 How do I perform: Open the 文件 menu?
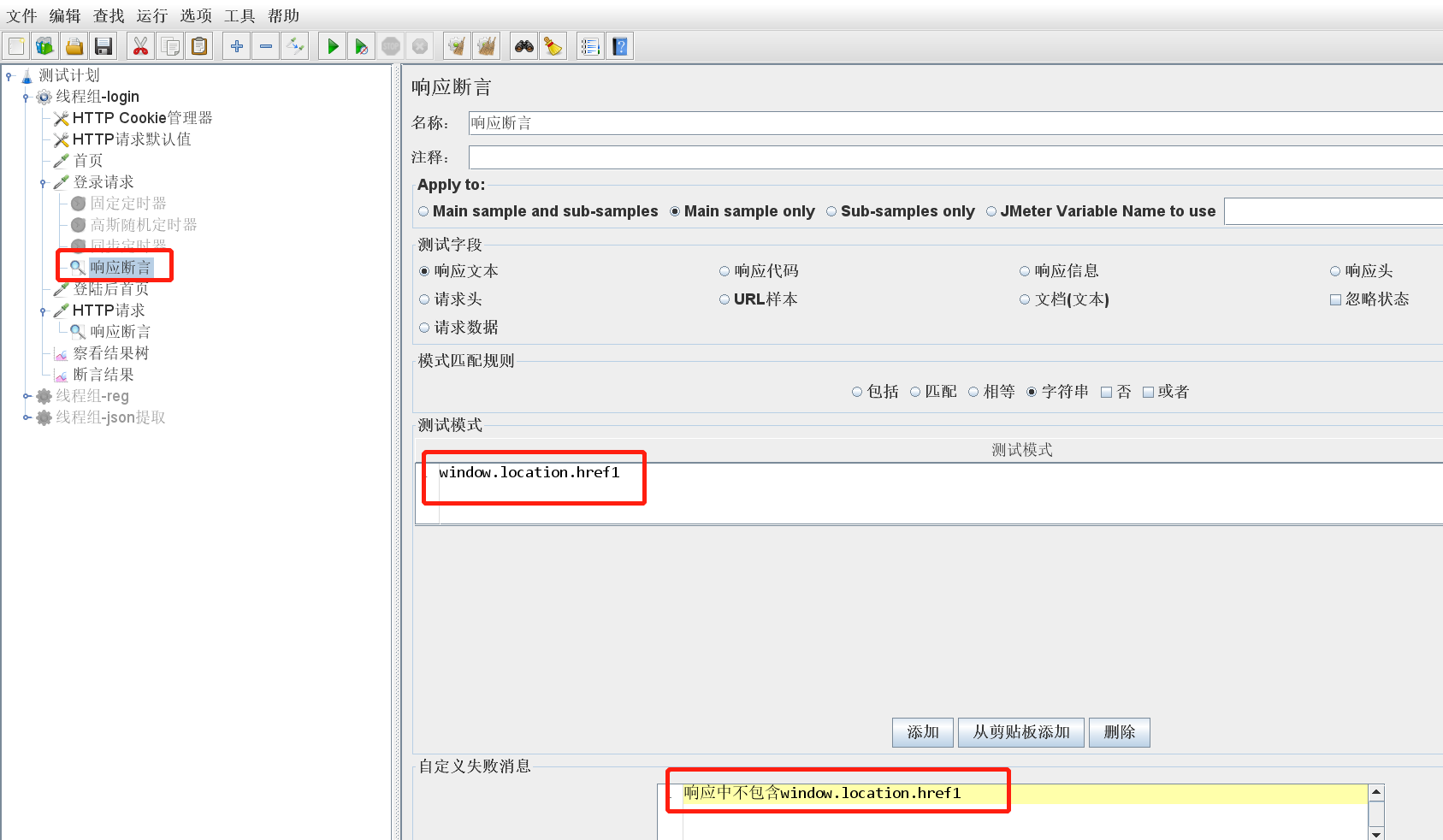click(22, 15)
